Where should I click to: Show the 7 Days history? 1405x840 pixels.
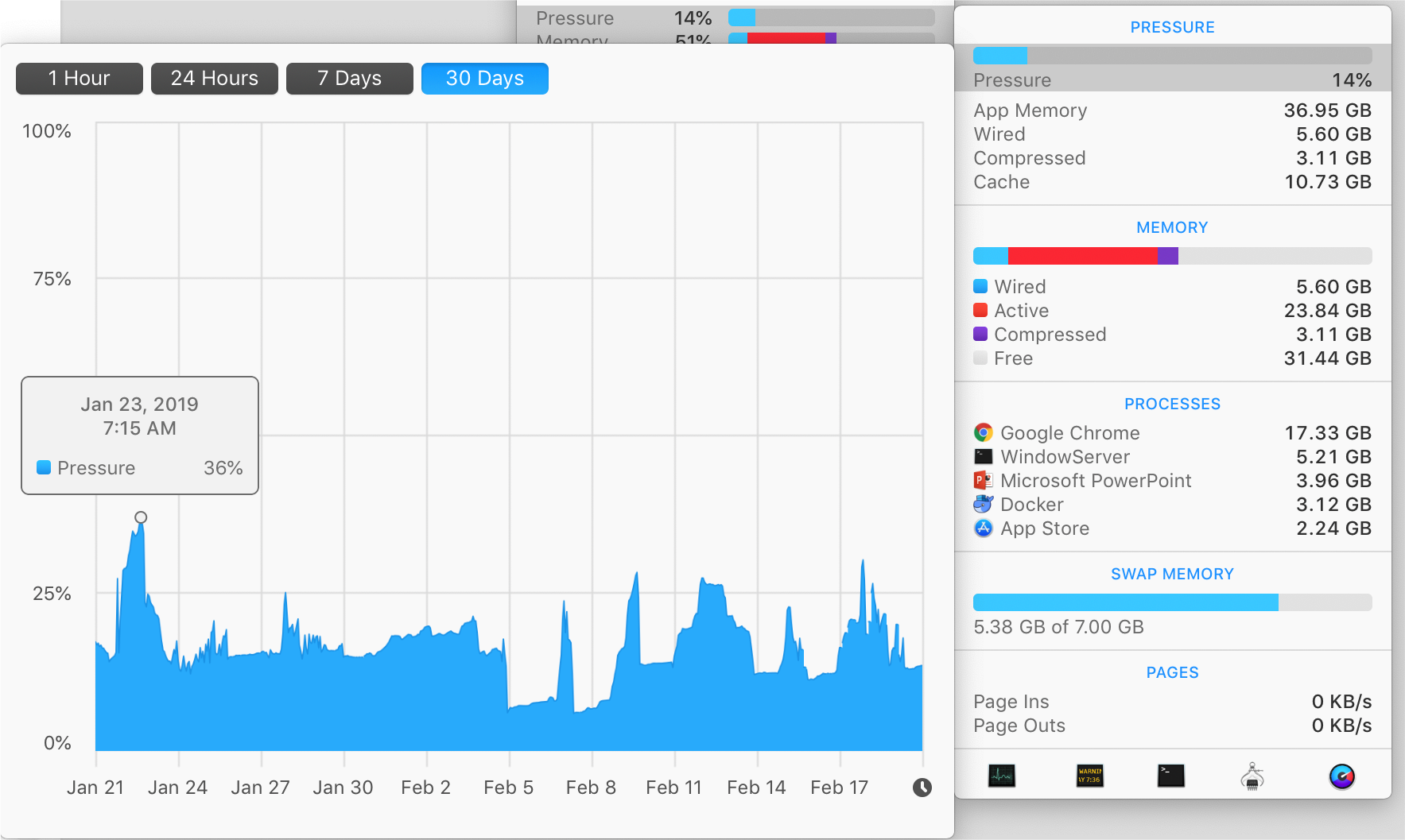click(x=350, y=79)
